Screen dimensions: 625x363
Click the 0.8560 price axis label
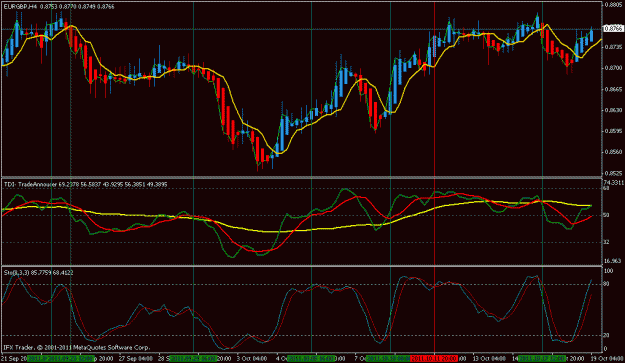[x=613, y=152]
